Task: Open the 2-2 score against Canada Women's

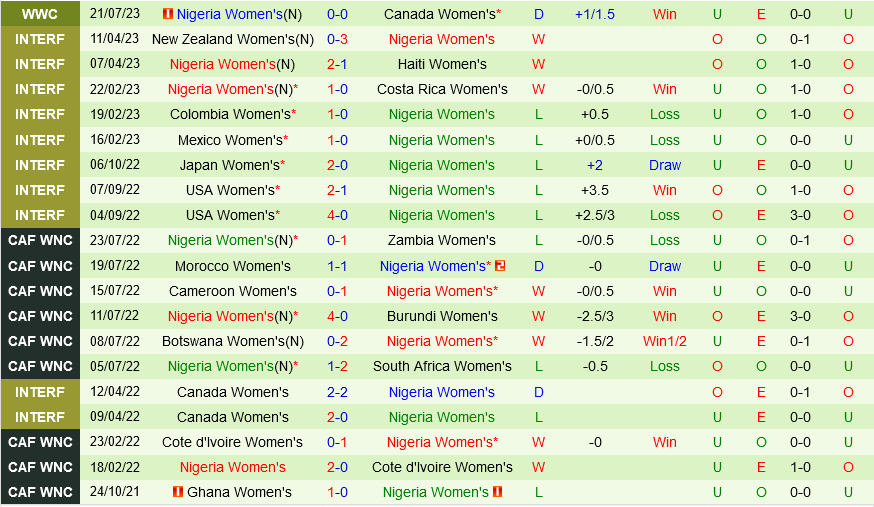Action: pyautogui.click(x=338, y=392)
